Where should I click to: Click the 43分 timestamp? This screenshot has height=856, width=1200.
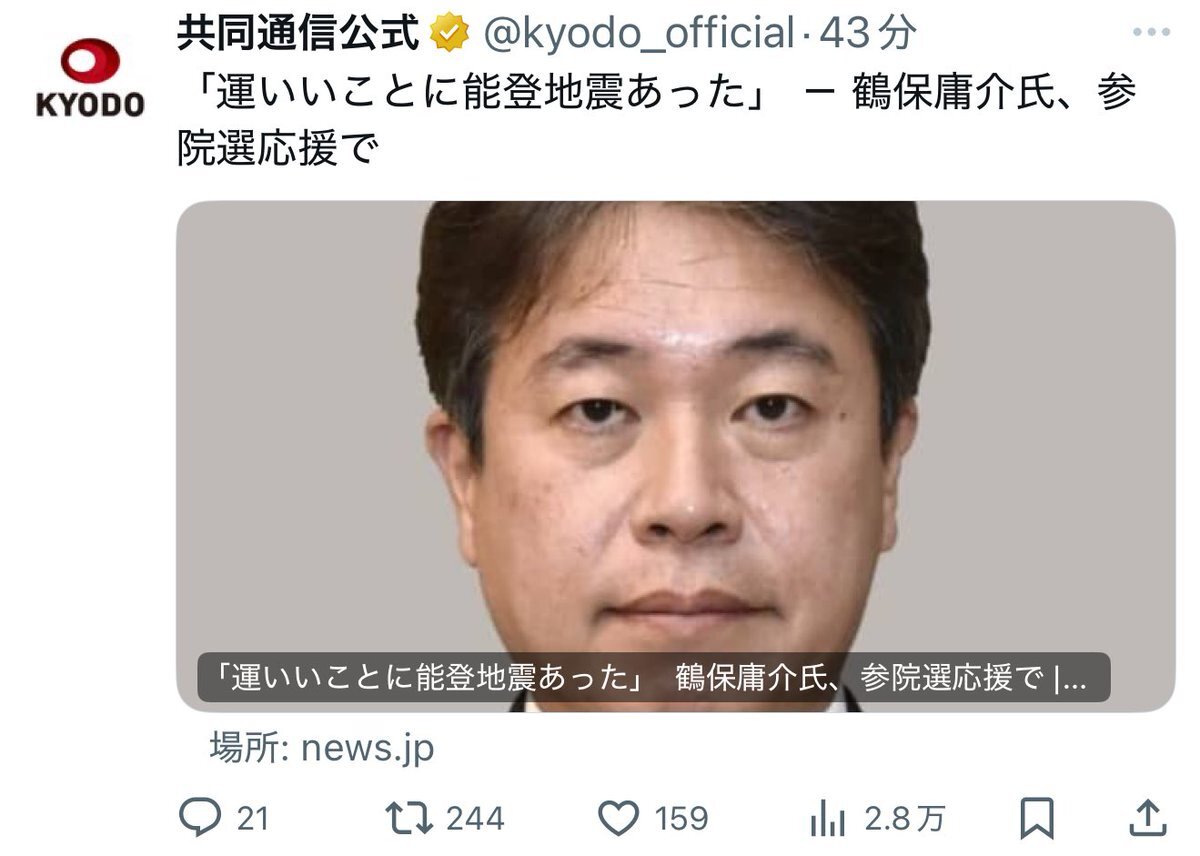pyautogui.click(x=866, y=35)
